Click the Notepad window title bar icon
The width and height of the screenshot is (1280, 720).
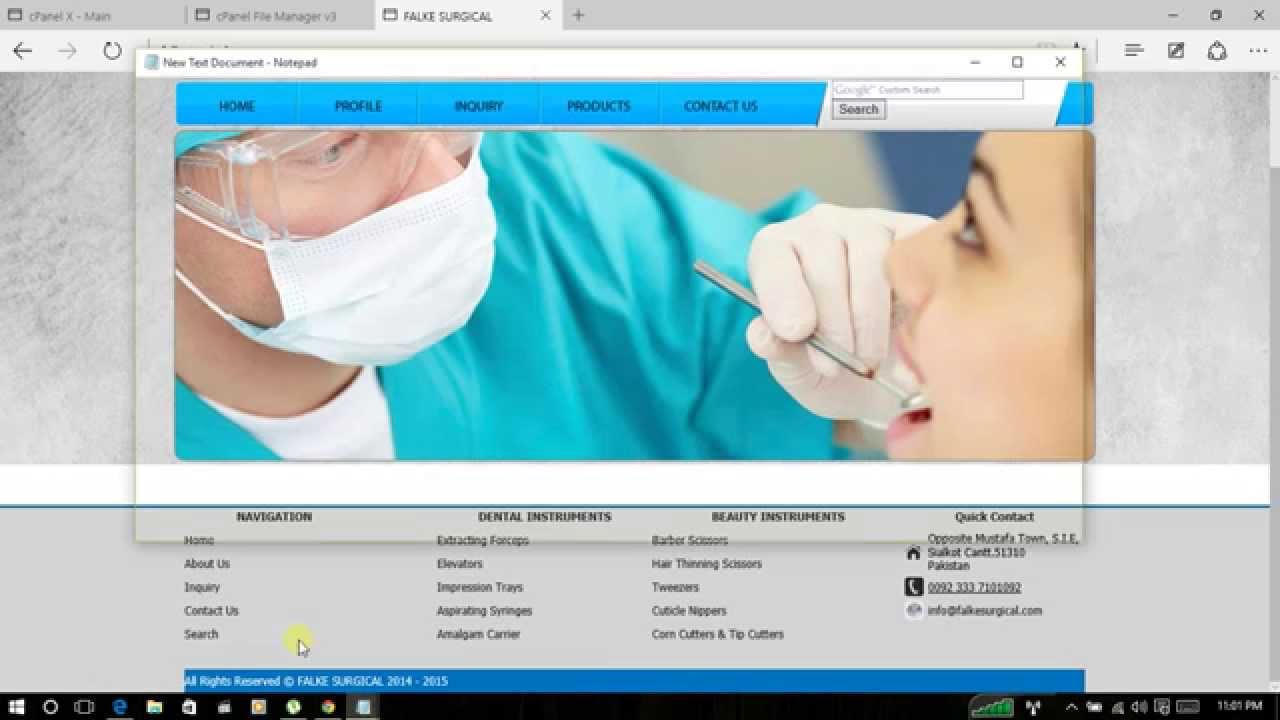(x=152, y=62)
